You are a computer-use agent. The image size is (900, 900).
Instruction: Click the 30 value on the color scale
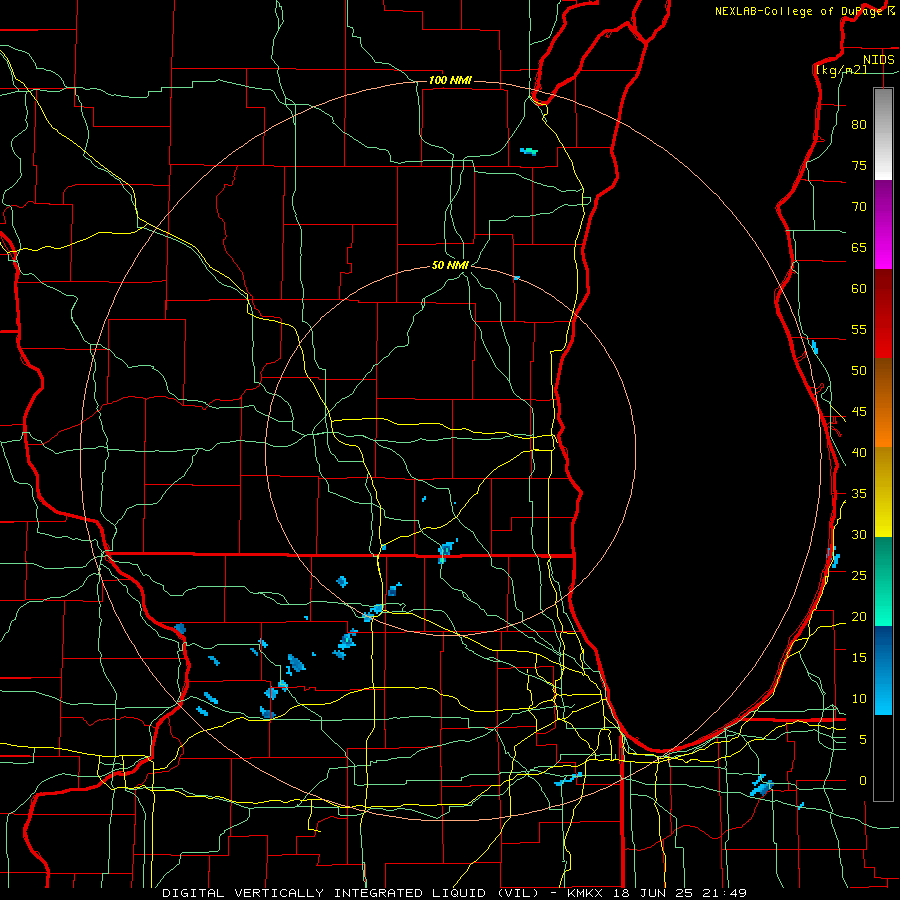859,535
